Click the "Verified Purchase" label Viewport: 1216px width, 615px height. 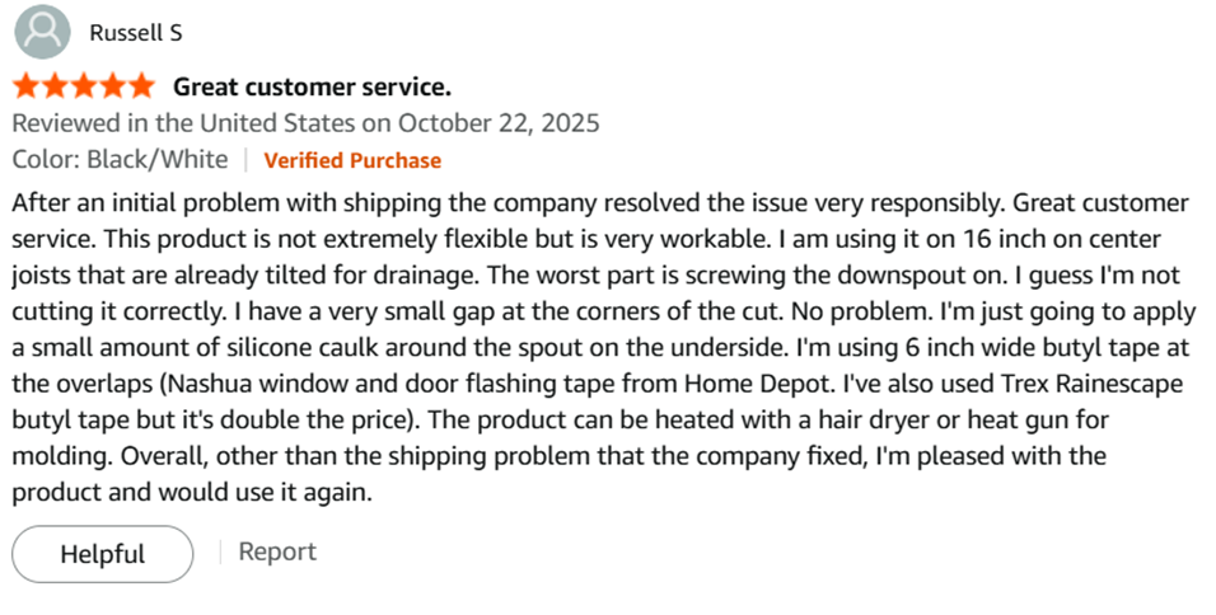(x=352, y=160)
